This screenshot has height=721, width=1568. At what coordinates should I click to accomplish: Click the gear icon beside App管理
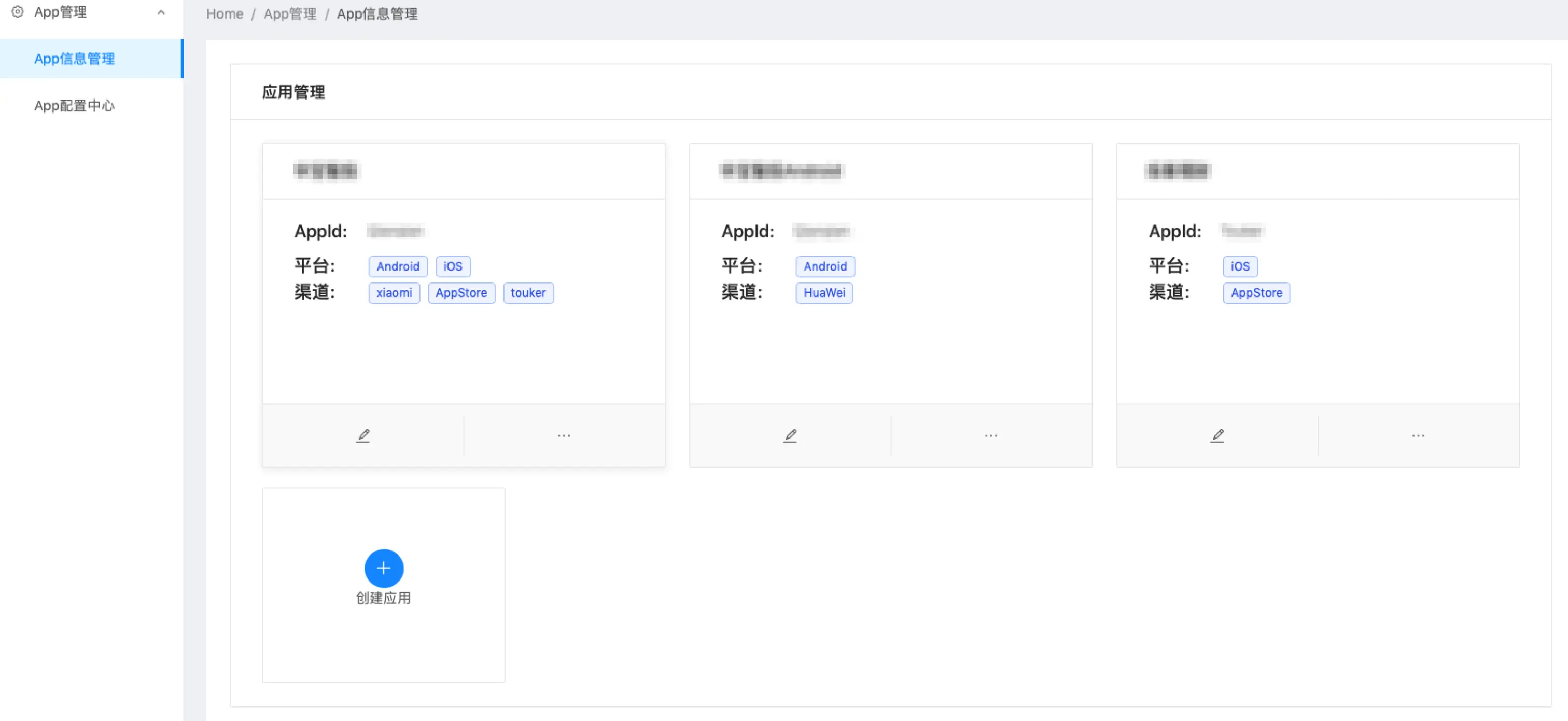[18, 11]
